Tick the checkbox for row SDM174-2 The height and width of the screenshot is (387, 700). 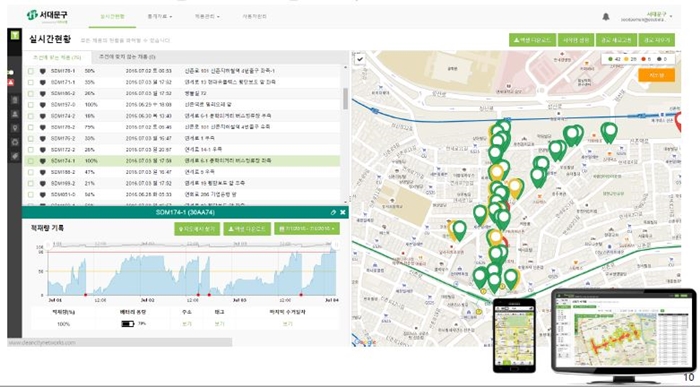pos(31,116)
